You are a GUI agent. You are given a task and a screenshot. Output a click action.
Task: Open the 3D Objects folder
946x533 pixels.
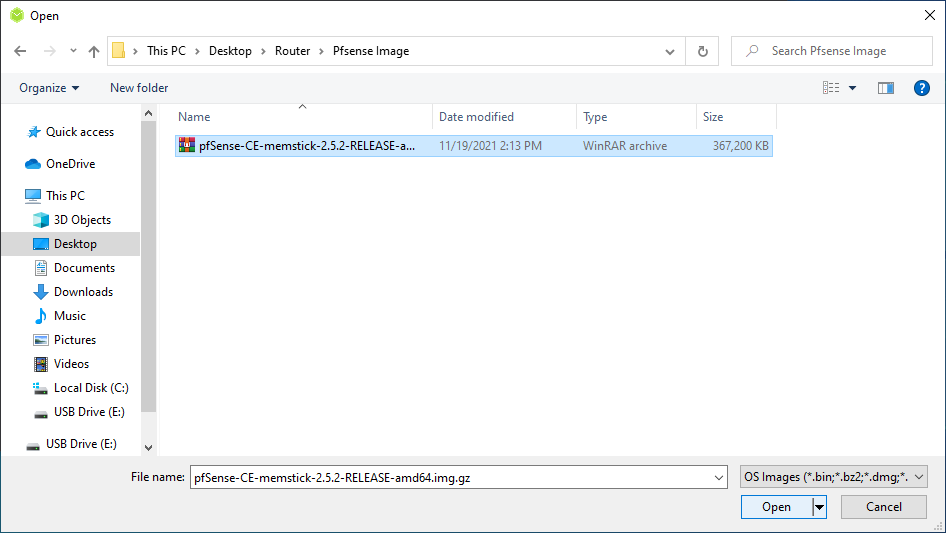tap(83, 220)
